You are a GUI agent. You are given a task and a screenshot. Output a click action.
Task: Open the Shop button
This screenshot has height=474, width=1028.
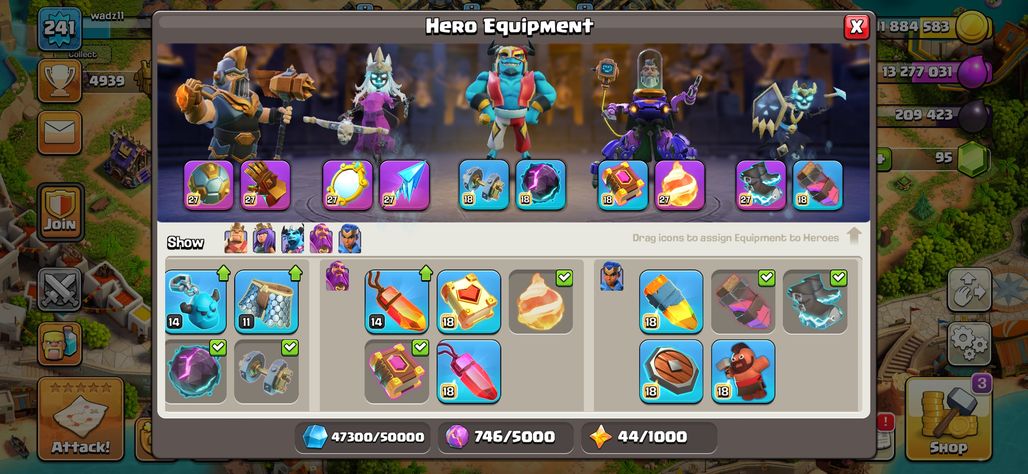948,418
